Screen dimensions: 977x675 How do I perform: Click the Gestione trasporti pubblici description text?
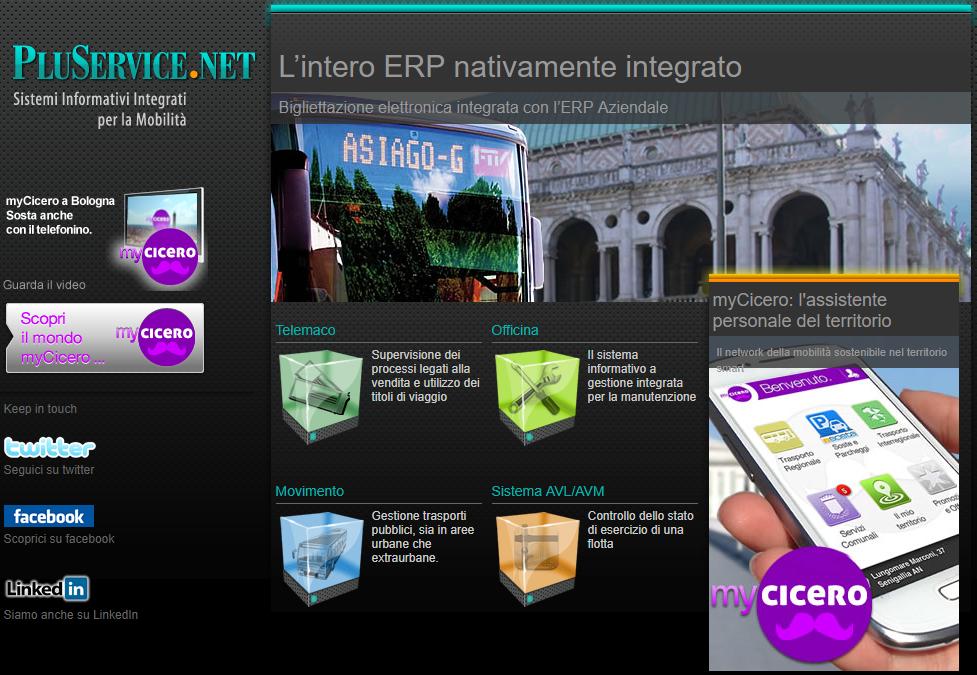pos(423,537)
